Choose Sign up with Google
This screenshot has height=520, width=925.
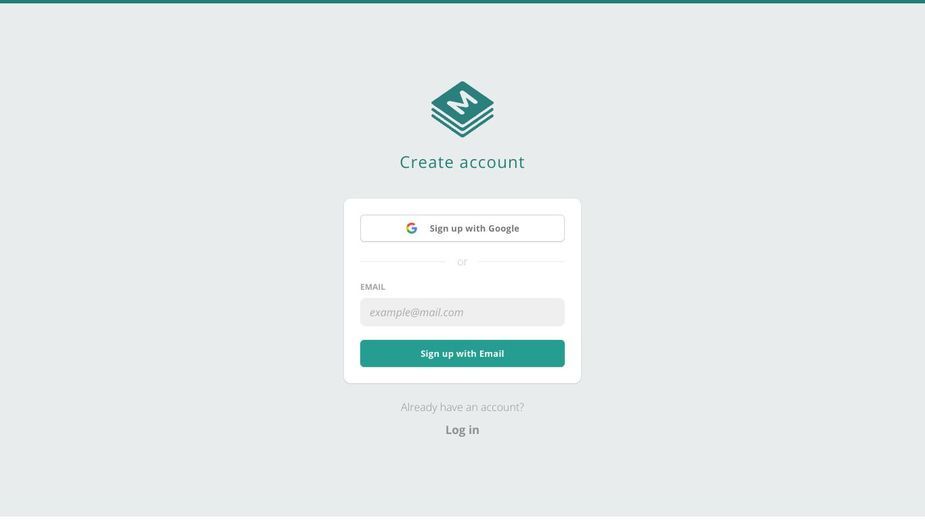click(462, 228)
